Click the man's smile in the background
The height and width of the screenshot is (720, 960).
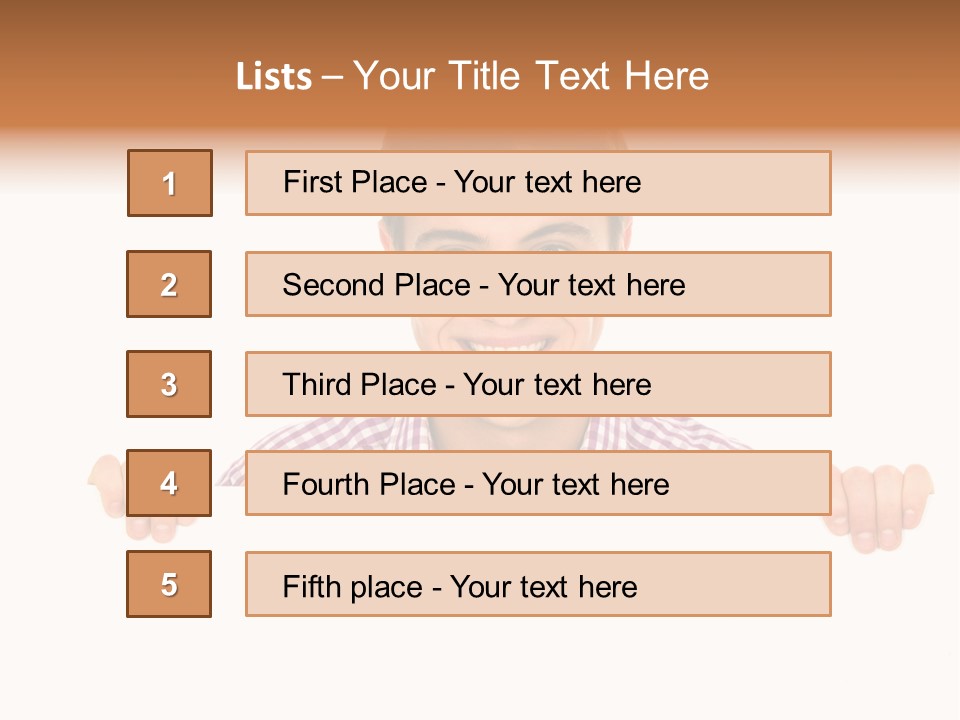(505, 340)
